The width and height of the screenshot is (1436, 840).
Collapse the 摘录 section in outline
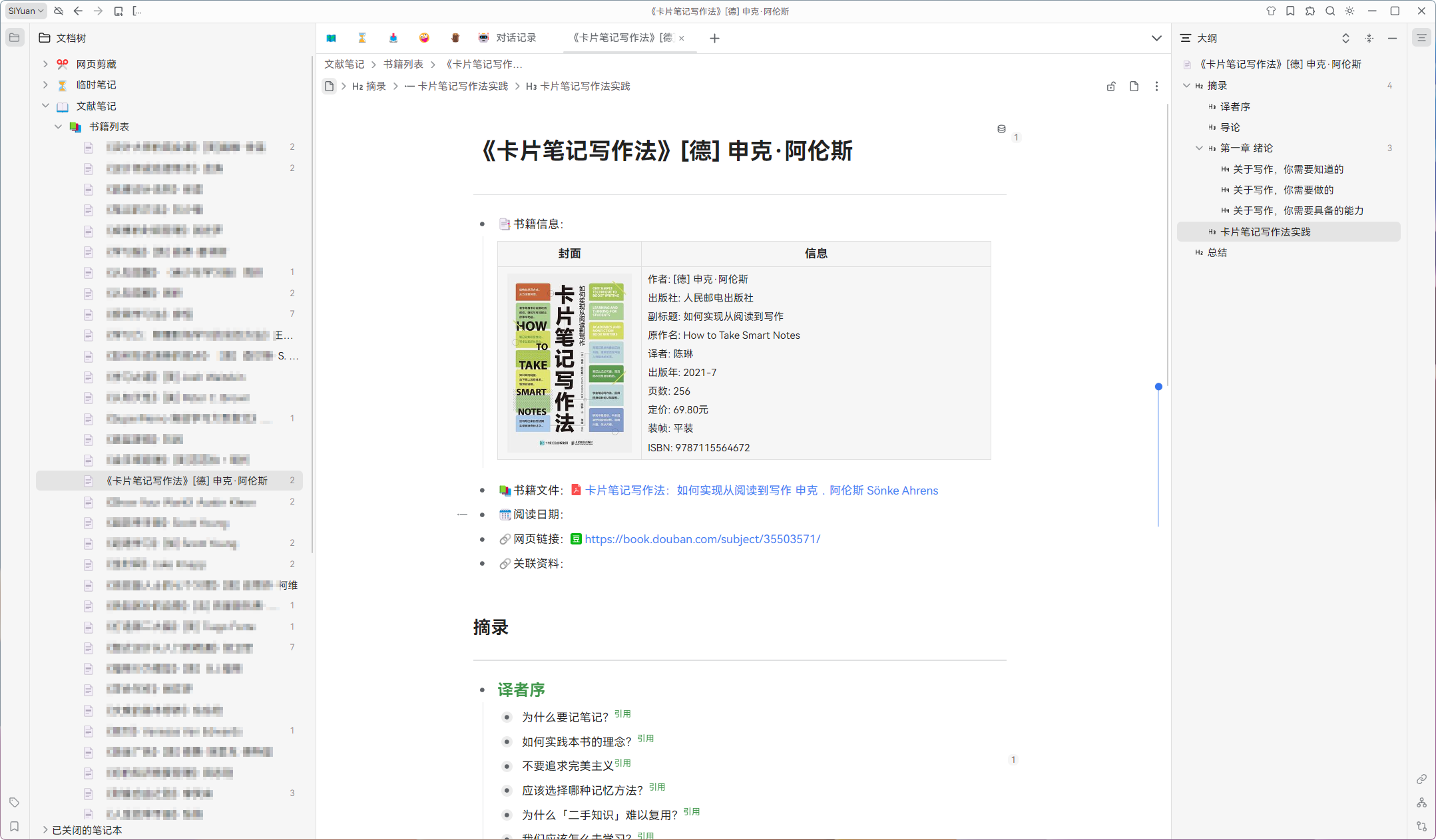pyautogui.click(x=1187, y=85)
